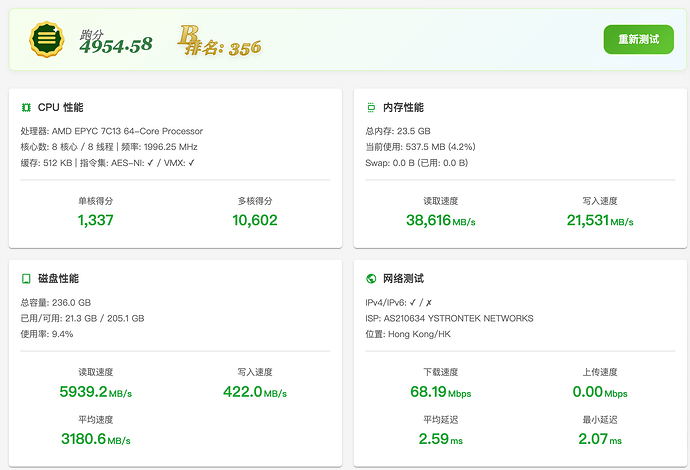Click disk average speed 3180.6 MB/s
This screenshot has height=470, width=690.
point(95,439)
